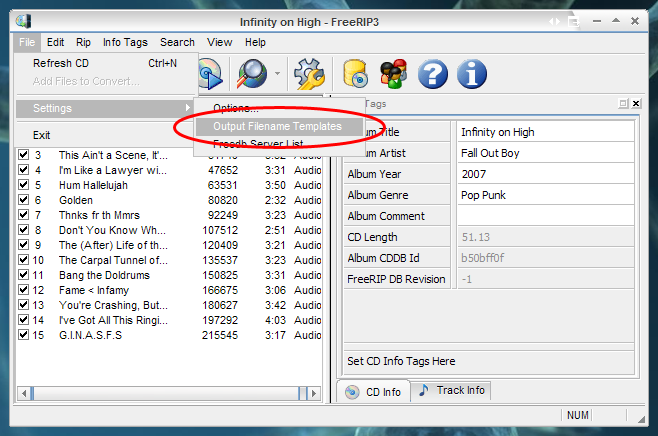This screenshot has height=436, width=658.
Task: Open the File menu
Action: coord(27,42)
